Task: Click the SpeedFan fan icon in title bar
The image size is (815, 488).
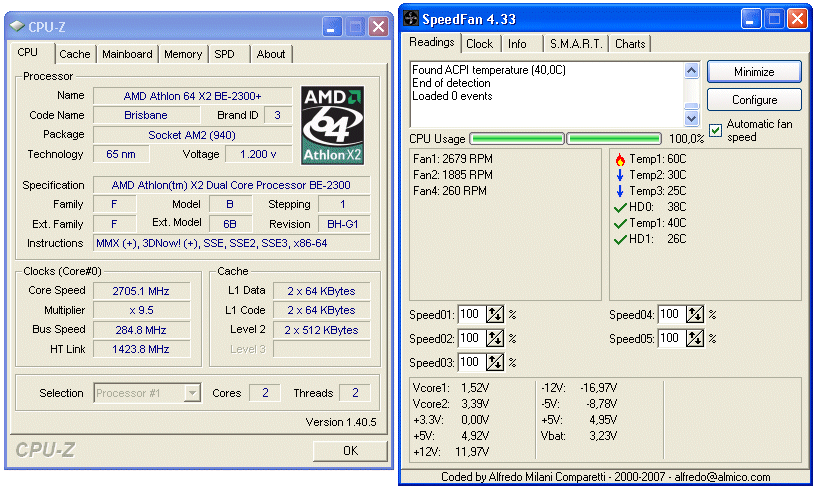Action: pos(411,19)
